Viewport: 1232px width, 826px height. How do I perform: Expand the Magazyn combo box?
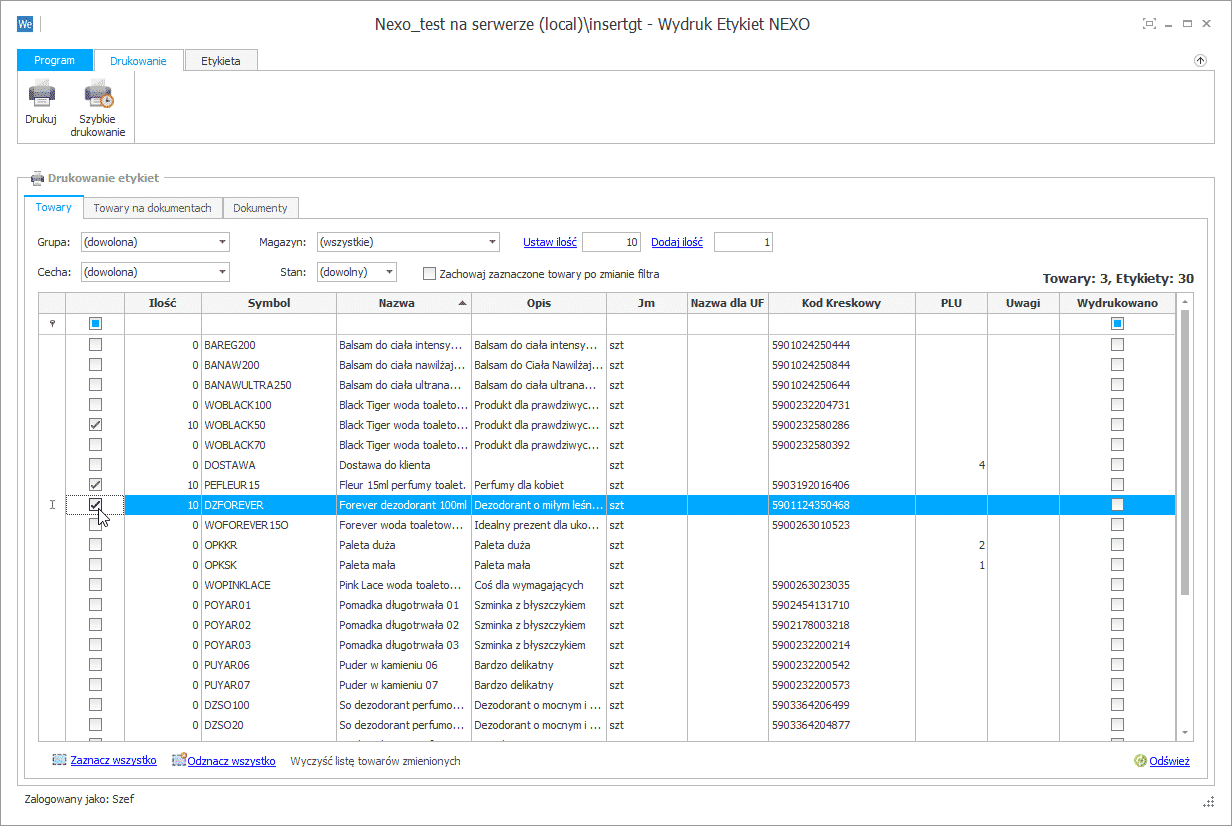coord(492,242)
